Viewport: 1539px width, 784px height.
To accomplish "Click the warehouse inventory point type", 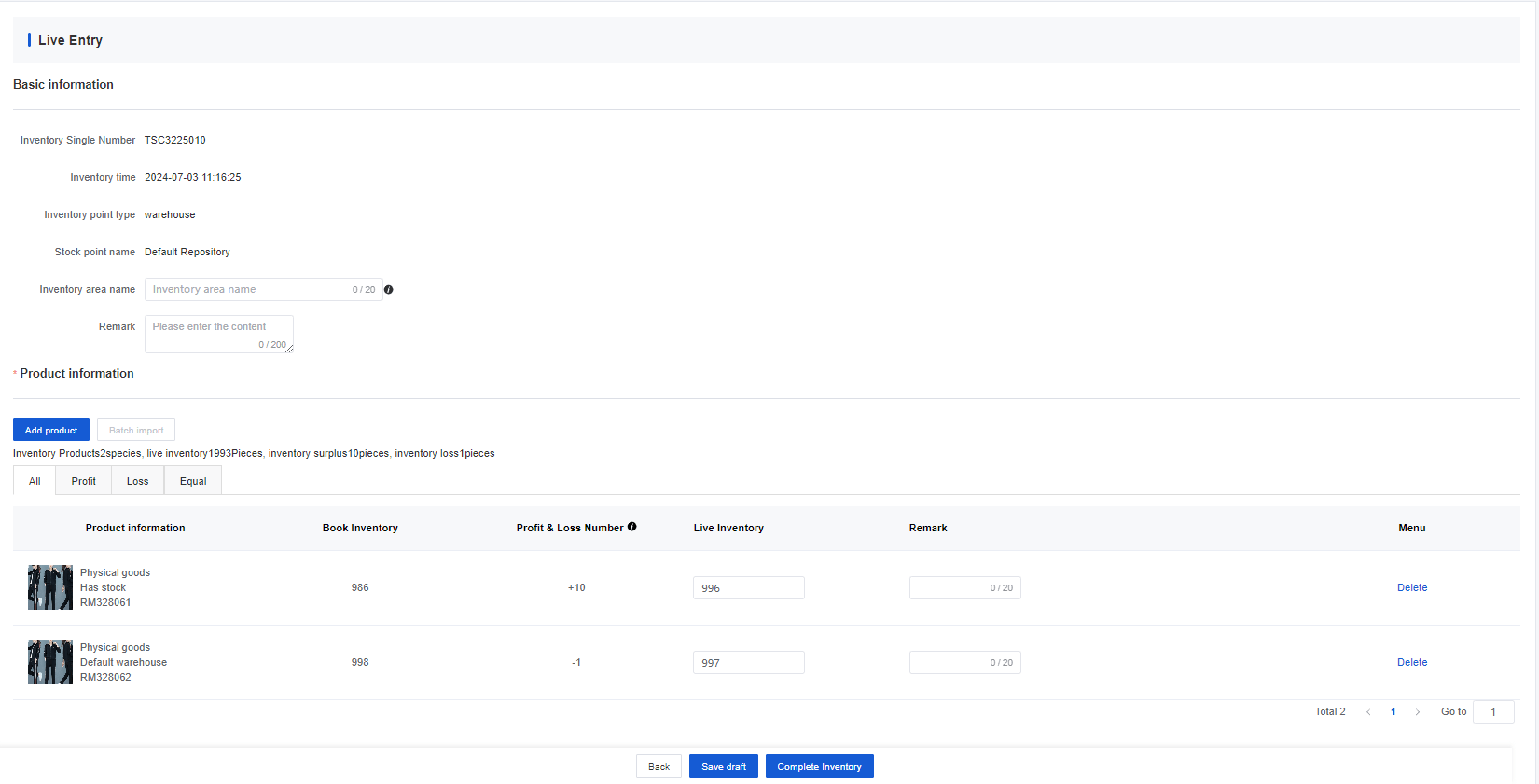I will coord(170,214).
